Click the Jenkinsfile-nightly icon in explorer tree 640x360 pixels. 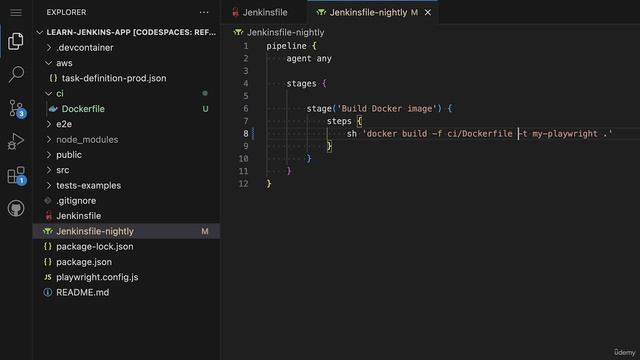[48, 231]
